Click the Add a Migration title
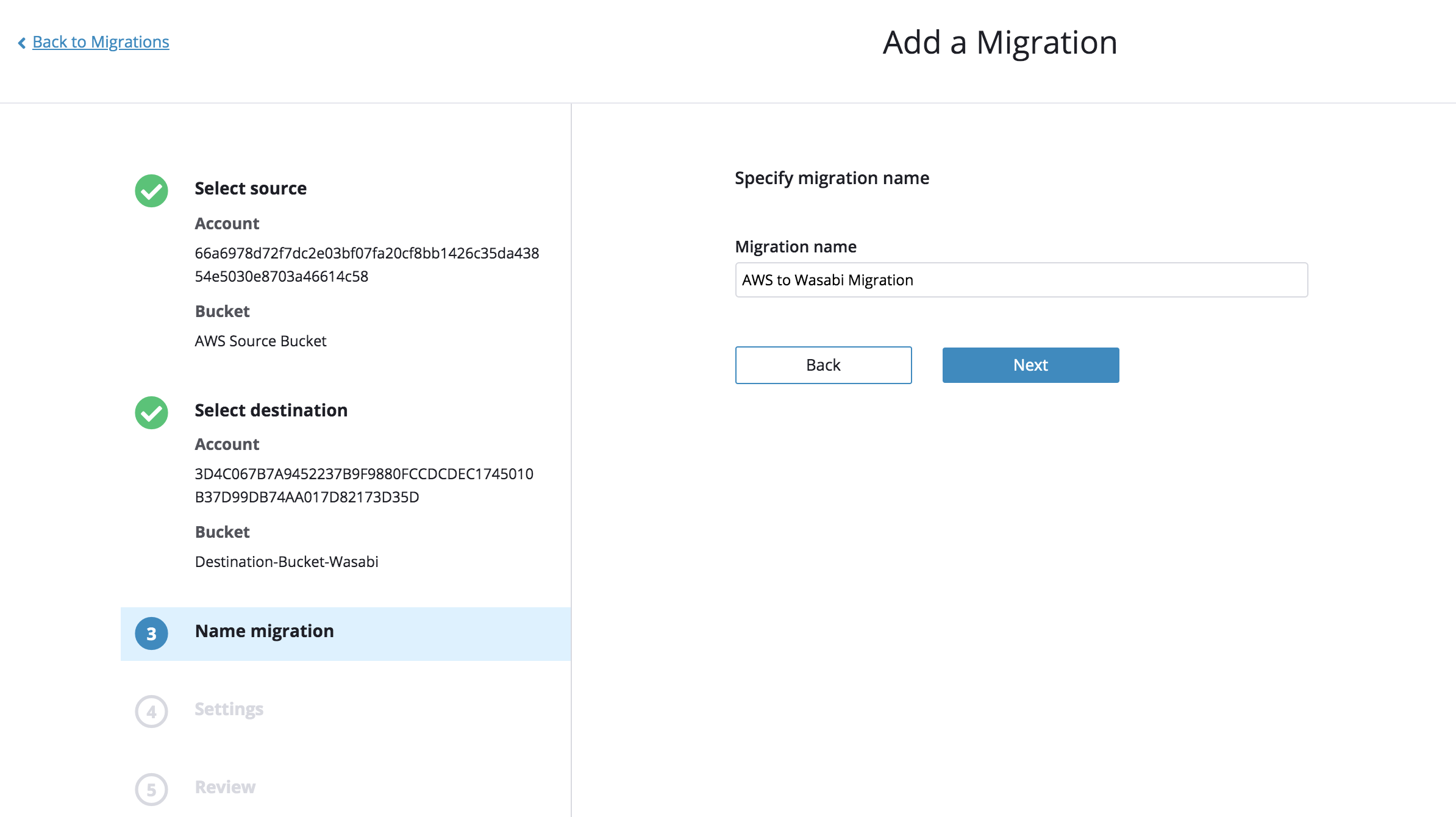This screenshot has width=1456, height=817. click(x=1000, y=43)
